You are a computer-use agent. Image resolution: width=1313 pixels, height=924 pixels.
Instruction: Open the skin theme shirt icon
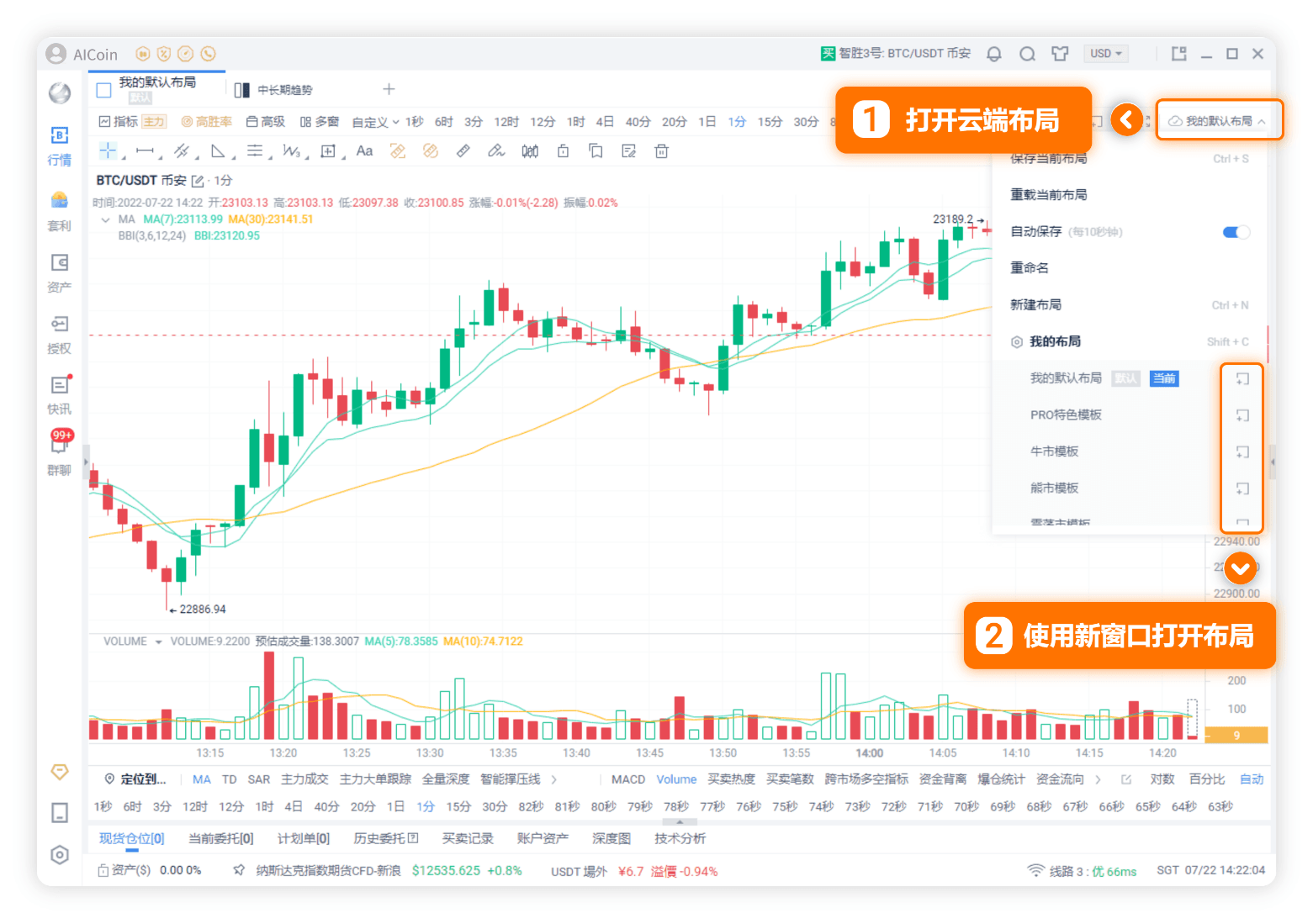pyautogui.click(x=1060, y=54)
